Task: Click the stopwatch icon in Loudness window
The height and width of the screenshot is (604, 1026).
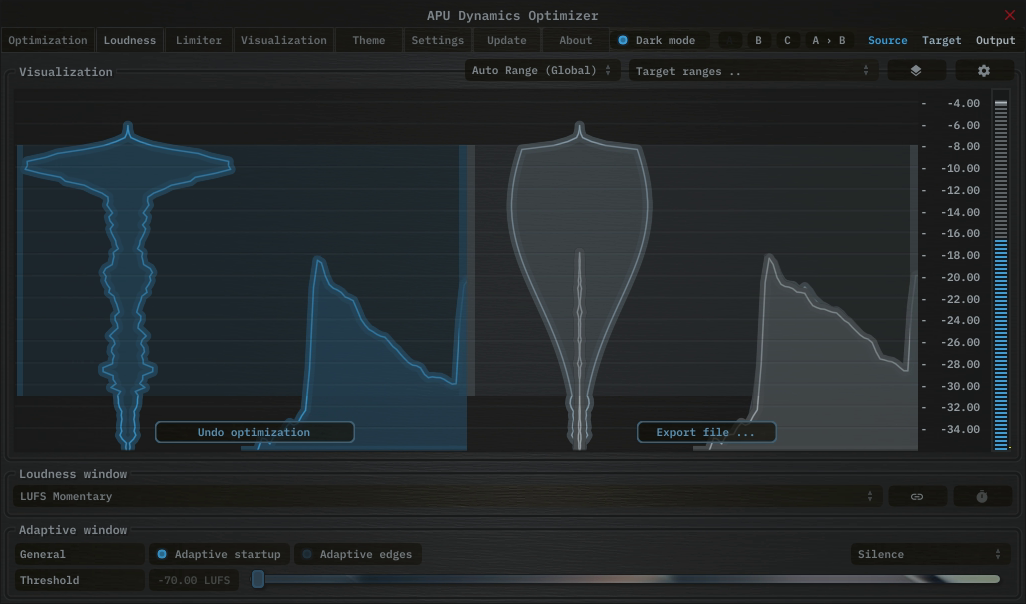Action: click(x=982, y=497)
